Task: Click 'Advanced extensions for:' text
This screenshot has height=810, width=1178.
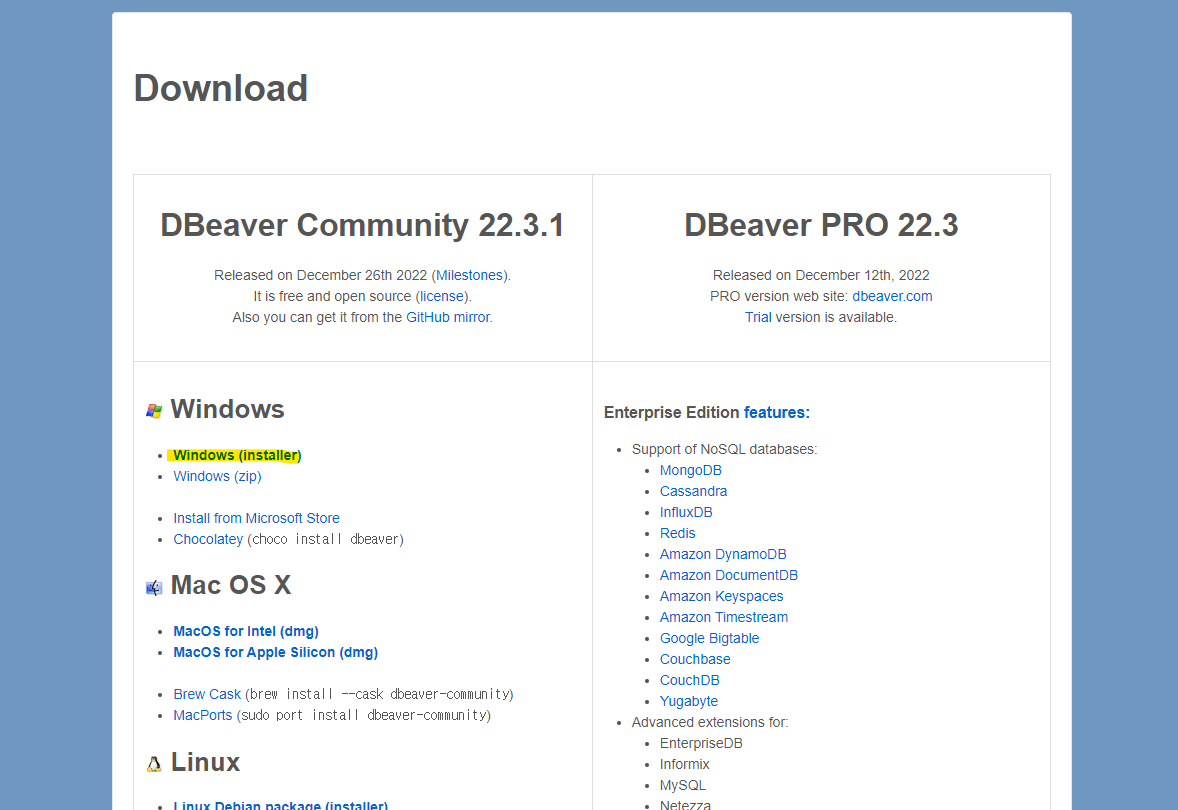Action: pos(710,723)
